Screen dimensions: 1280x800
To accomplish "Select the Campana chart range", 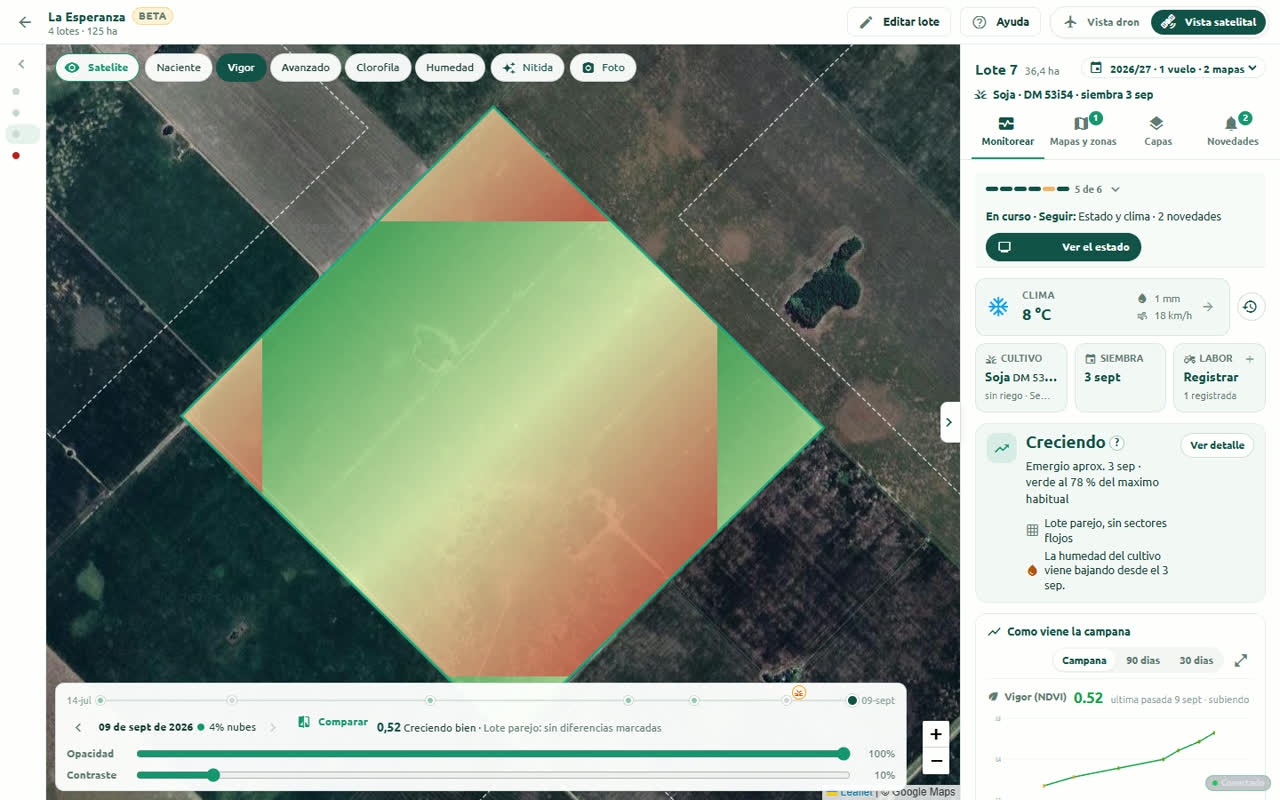I will [1084, 660].
